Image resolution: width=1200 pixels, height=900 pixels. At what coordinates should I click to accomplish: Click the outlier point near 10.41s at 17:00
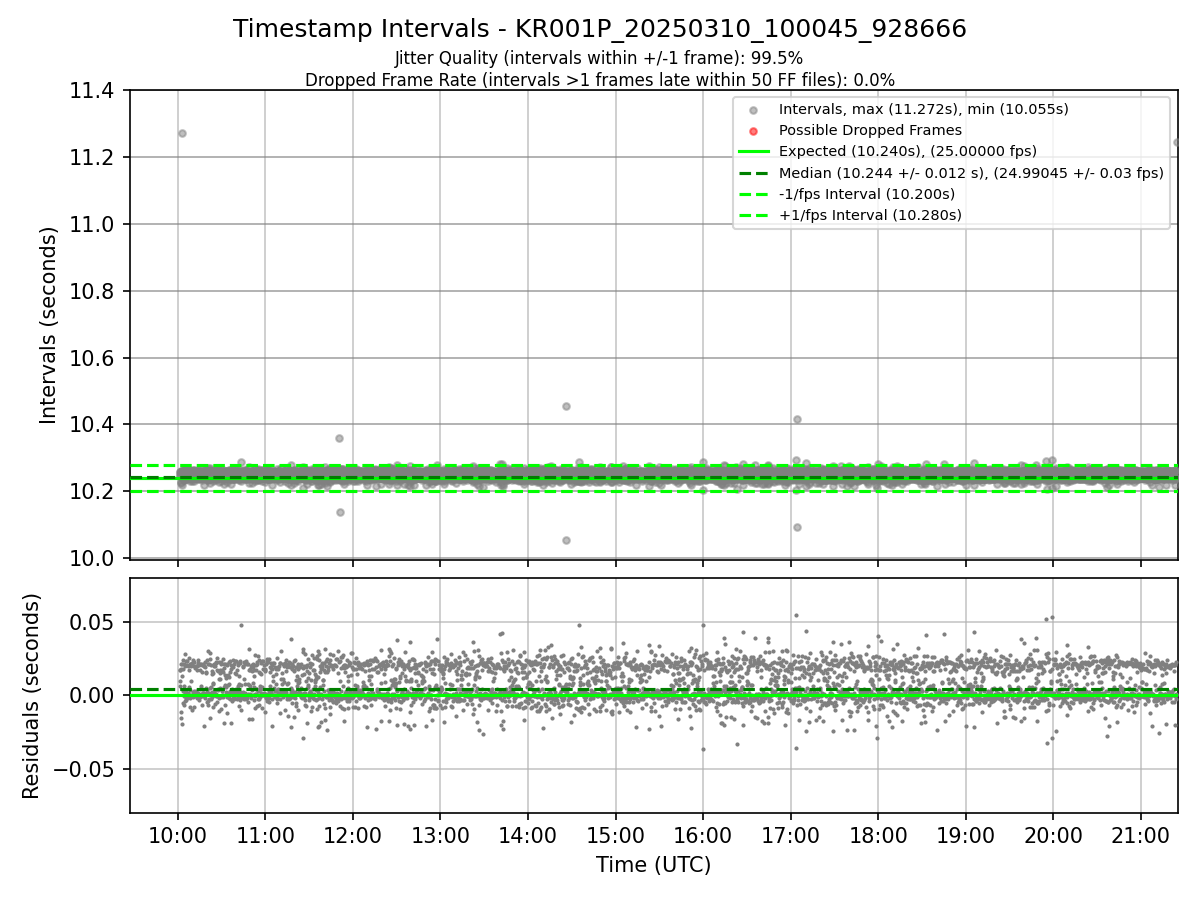coord(797,419)
